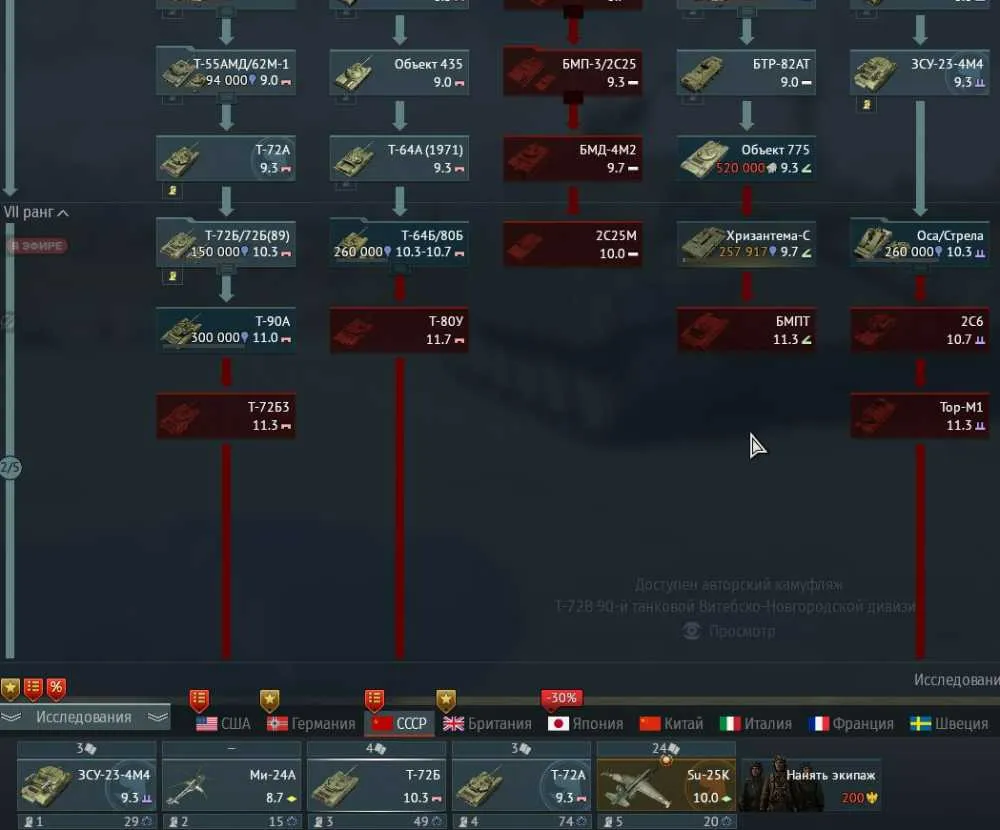Select the Объект 435 vehicle card
Image resolution: width=1000 pixels, height=830 pixels.
399,72
